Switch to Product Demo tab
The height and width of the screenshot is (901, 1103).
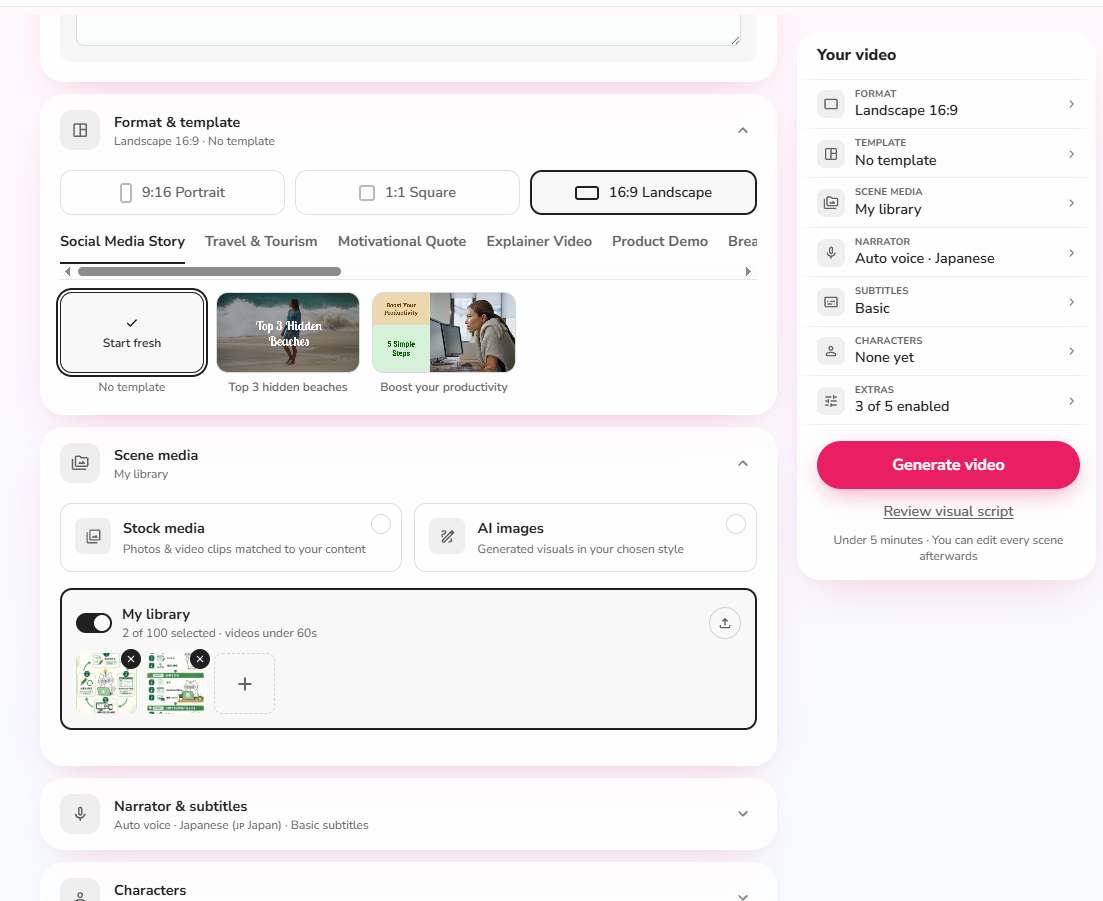tap(660, 241)
